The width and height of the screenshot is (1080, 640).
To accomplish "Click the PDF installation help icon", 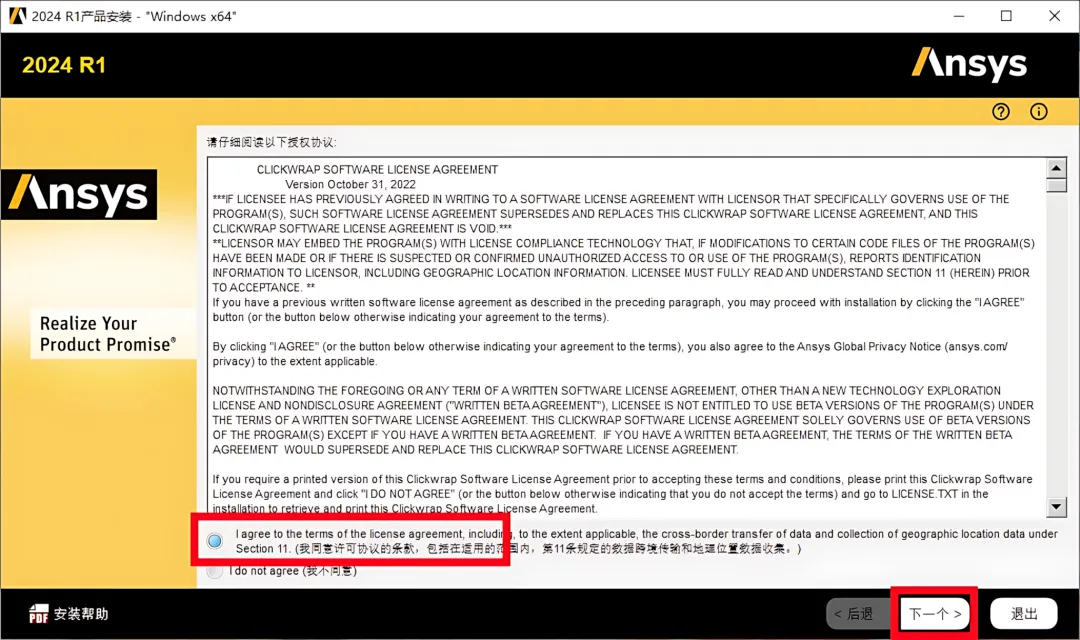I will tap(39, 613).
